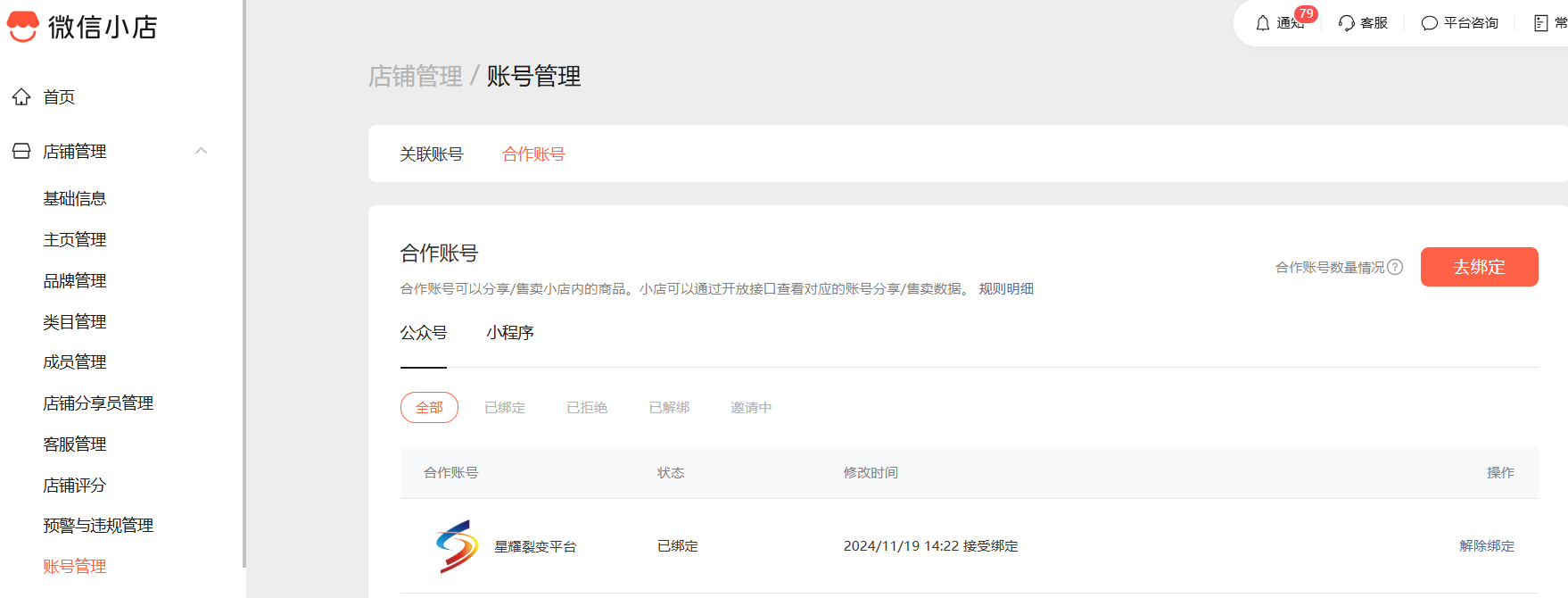Click the document icon at top right
Screen dimensions: 1568x598
point(1541,23)
